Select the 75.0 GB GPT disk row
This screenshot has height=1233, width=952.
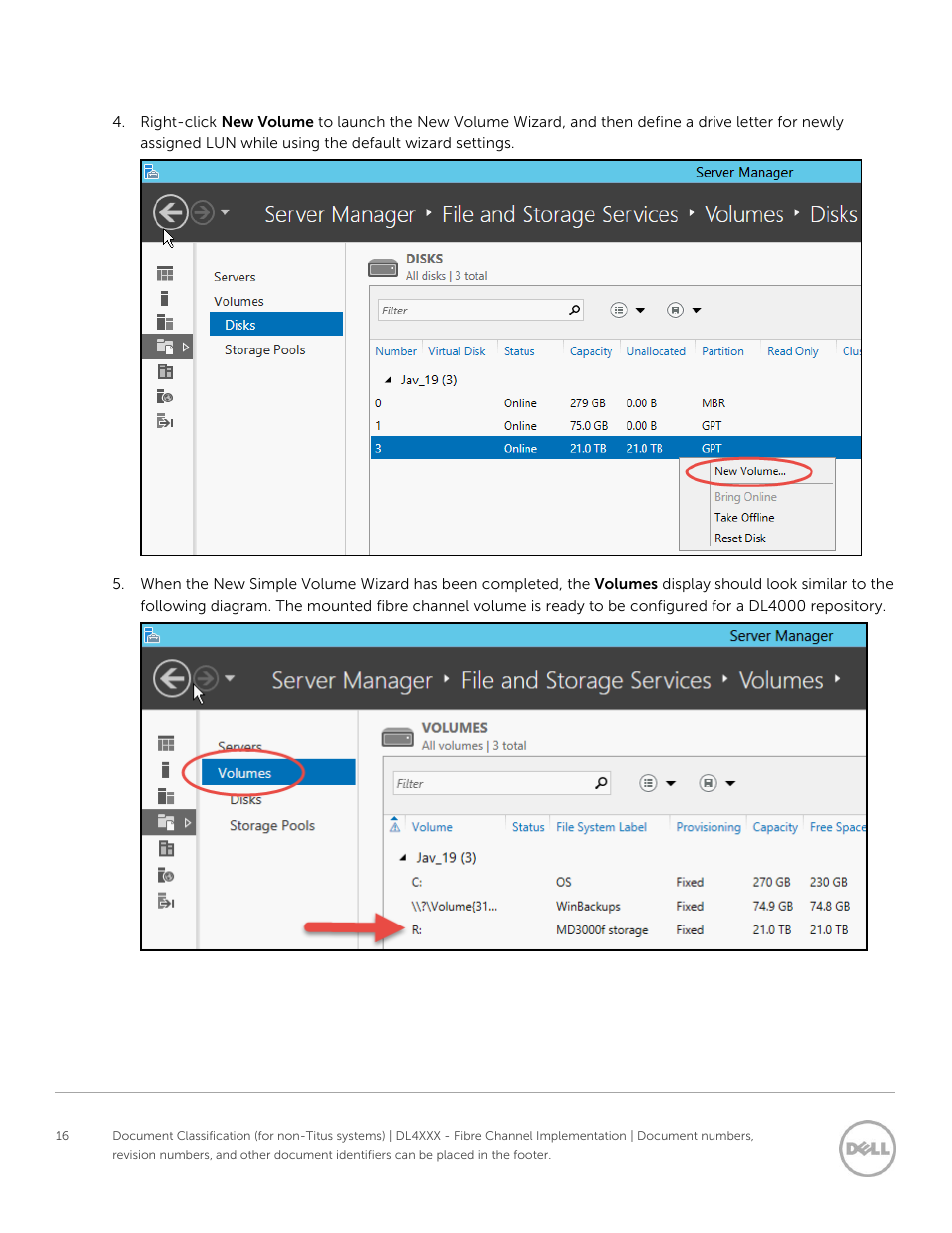[616, 426]
